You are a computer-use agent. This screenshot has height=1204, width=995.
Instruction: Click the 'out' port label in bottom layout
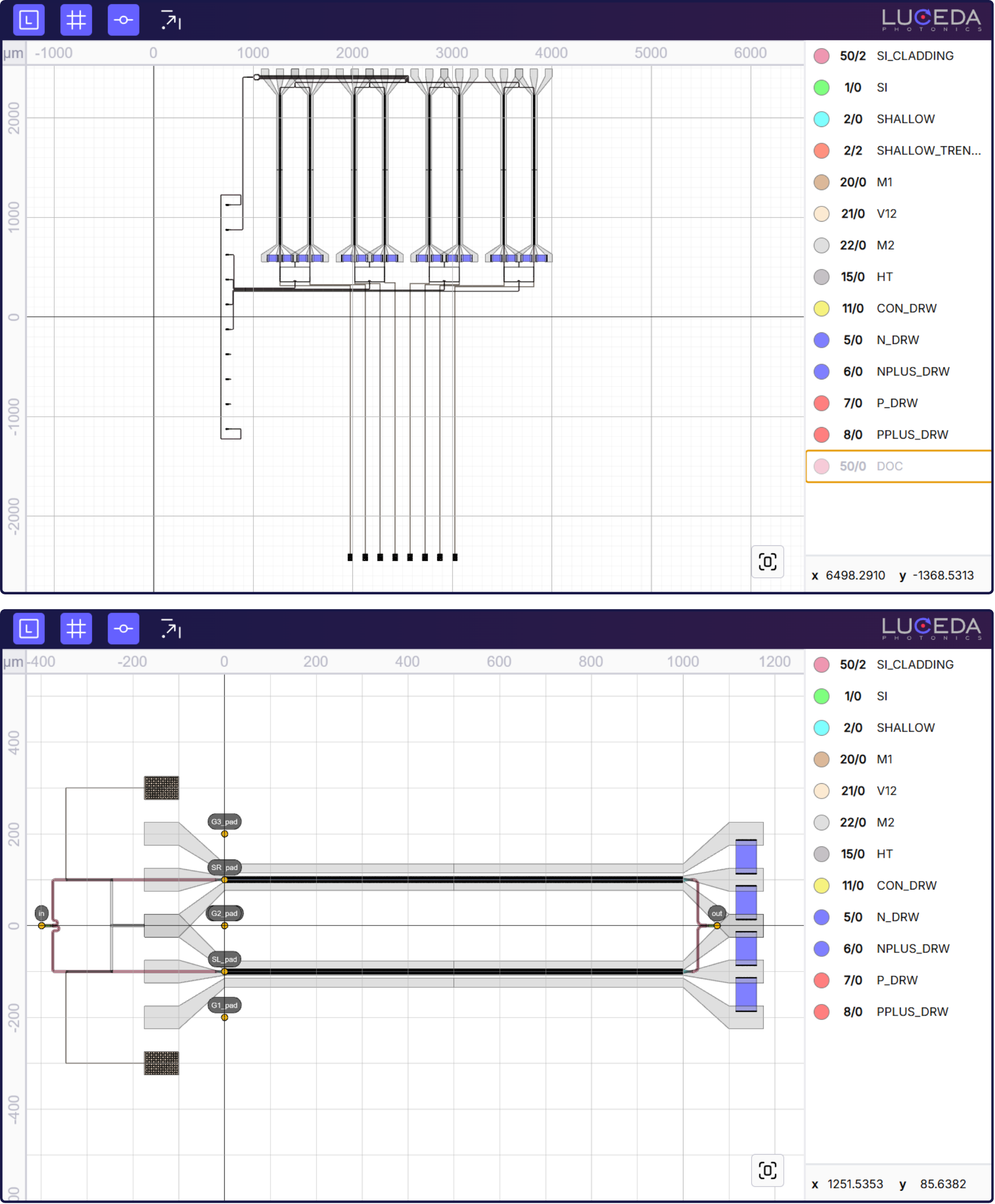pos(717,913)
